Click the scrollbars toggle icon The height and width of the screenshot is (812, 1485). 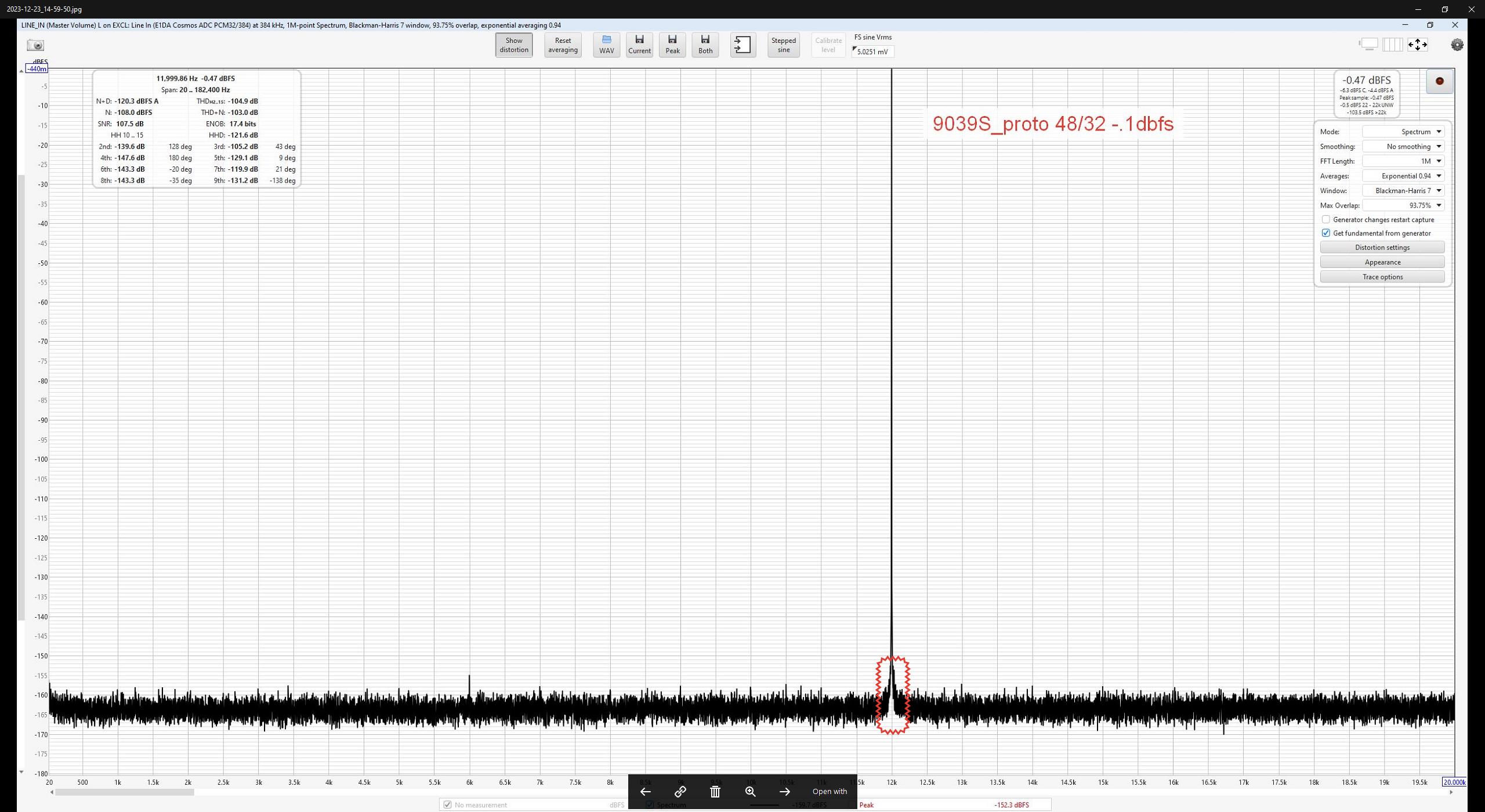pyautogui.click(x=1368, y=44)
